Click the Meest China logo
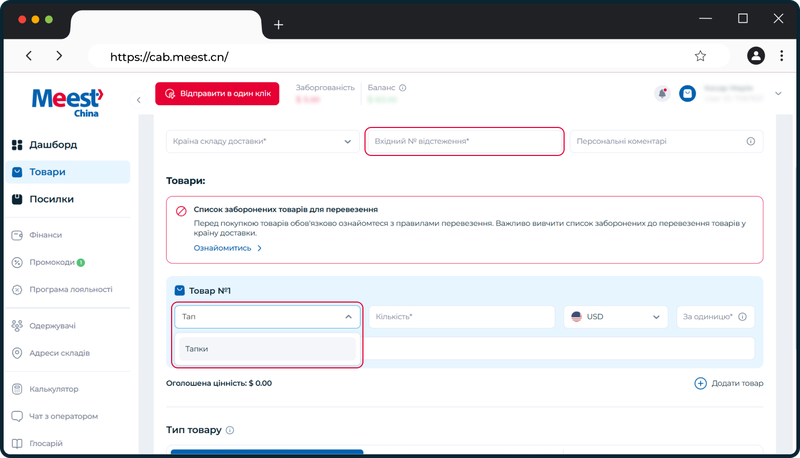This screenshot has width=800, height=458. (67, 103)
